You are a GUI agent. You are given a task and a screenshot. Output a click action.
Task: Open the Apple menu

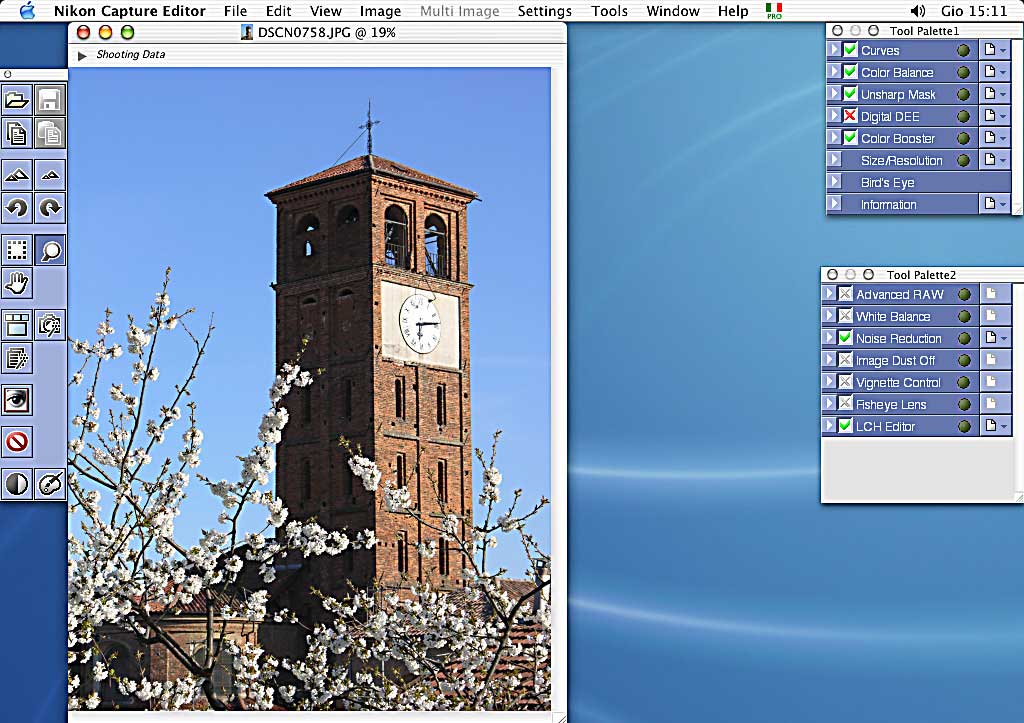point(27,10)
